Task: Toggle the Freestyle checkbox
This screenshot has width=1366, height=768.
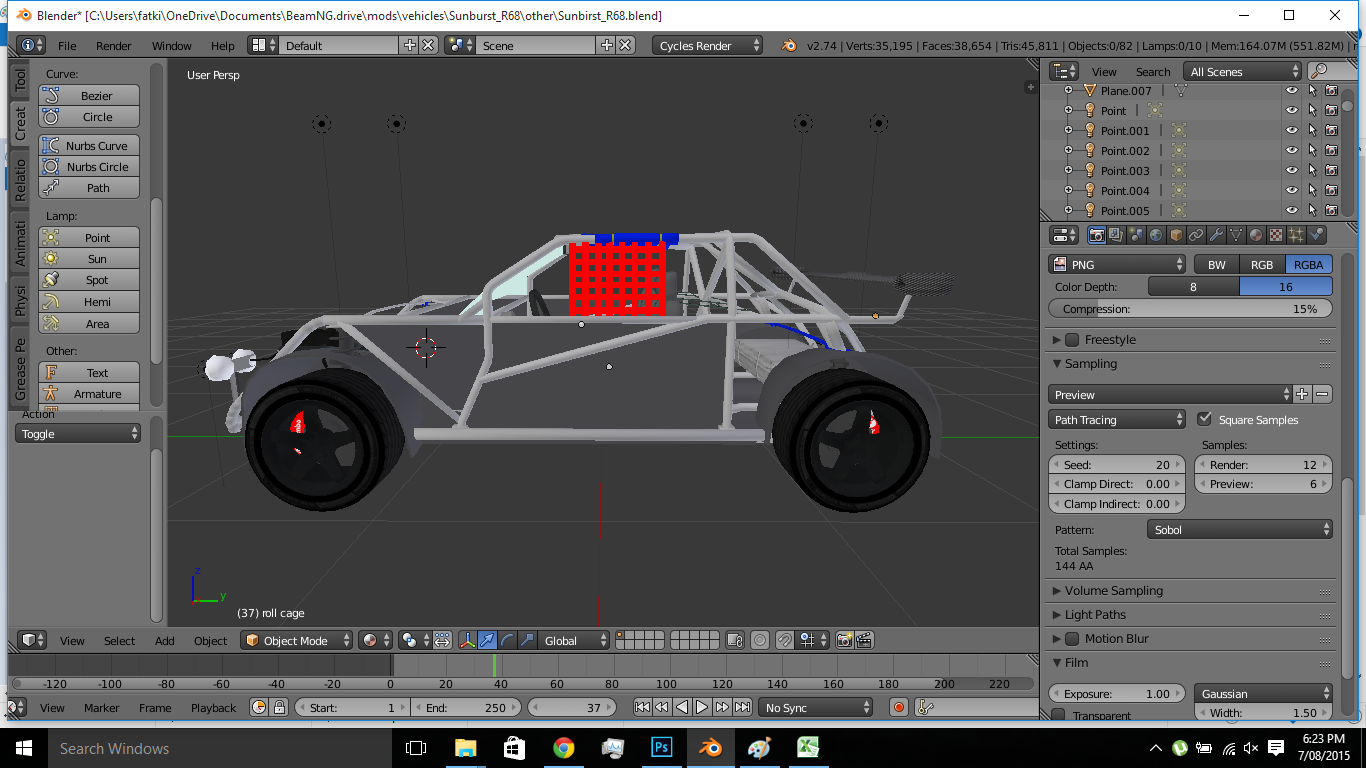Action: (1072, 340)
